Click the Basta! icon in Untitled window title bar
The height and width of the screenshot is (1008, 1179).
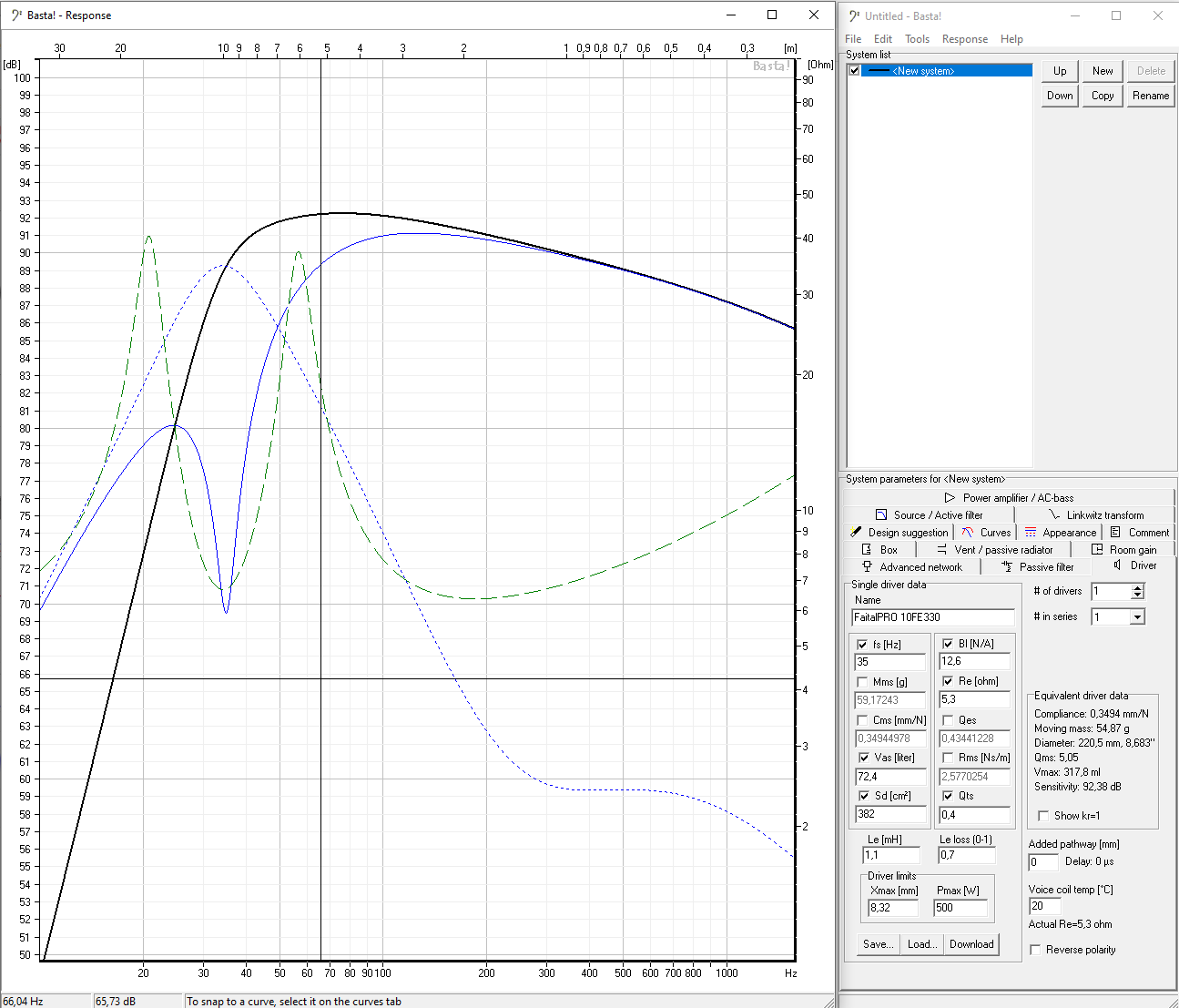pyautogui.click(x=854, y=15)
